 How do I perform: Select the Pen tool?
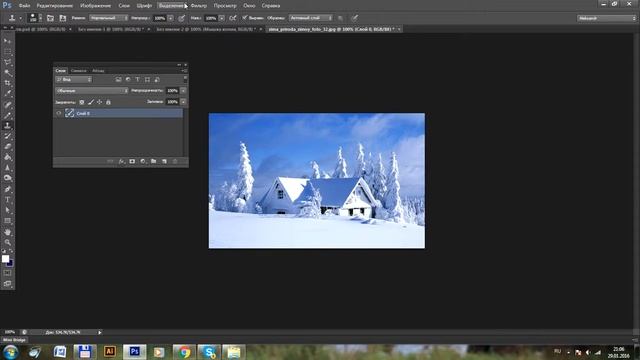point(7,189)
